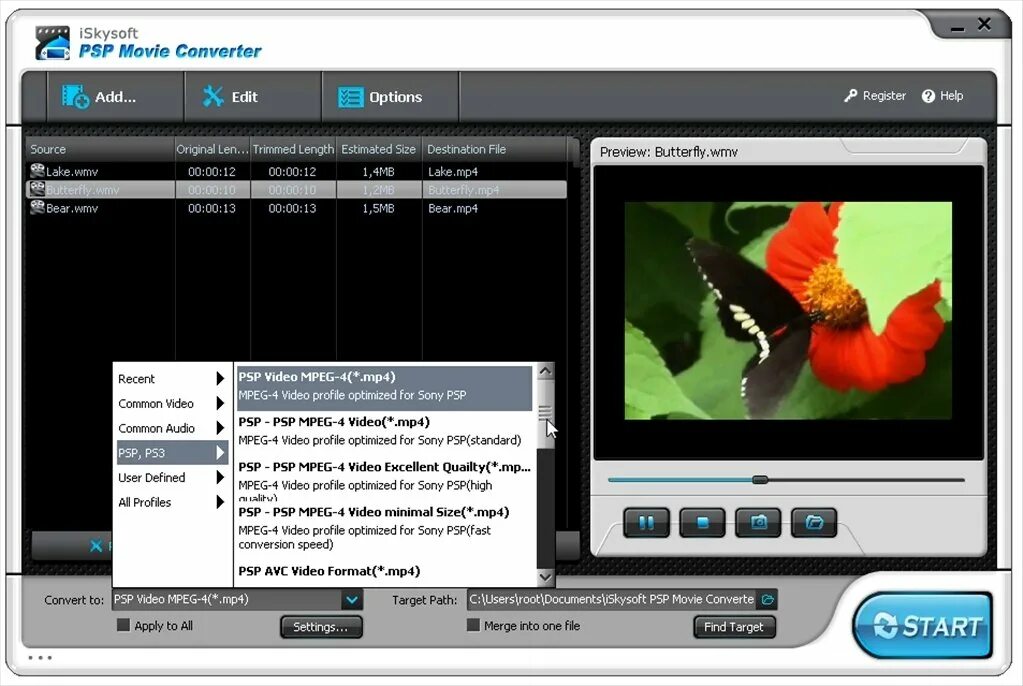Pause the preview playback
Image resolution: width=1023 pixels, height=686 pixels.
(x=646, y=523)
